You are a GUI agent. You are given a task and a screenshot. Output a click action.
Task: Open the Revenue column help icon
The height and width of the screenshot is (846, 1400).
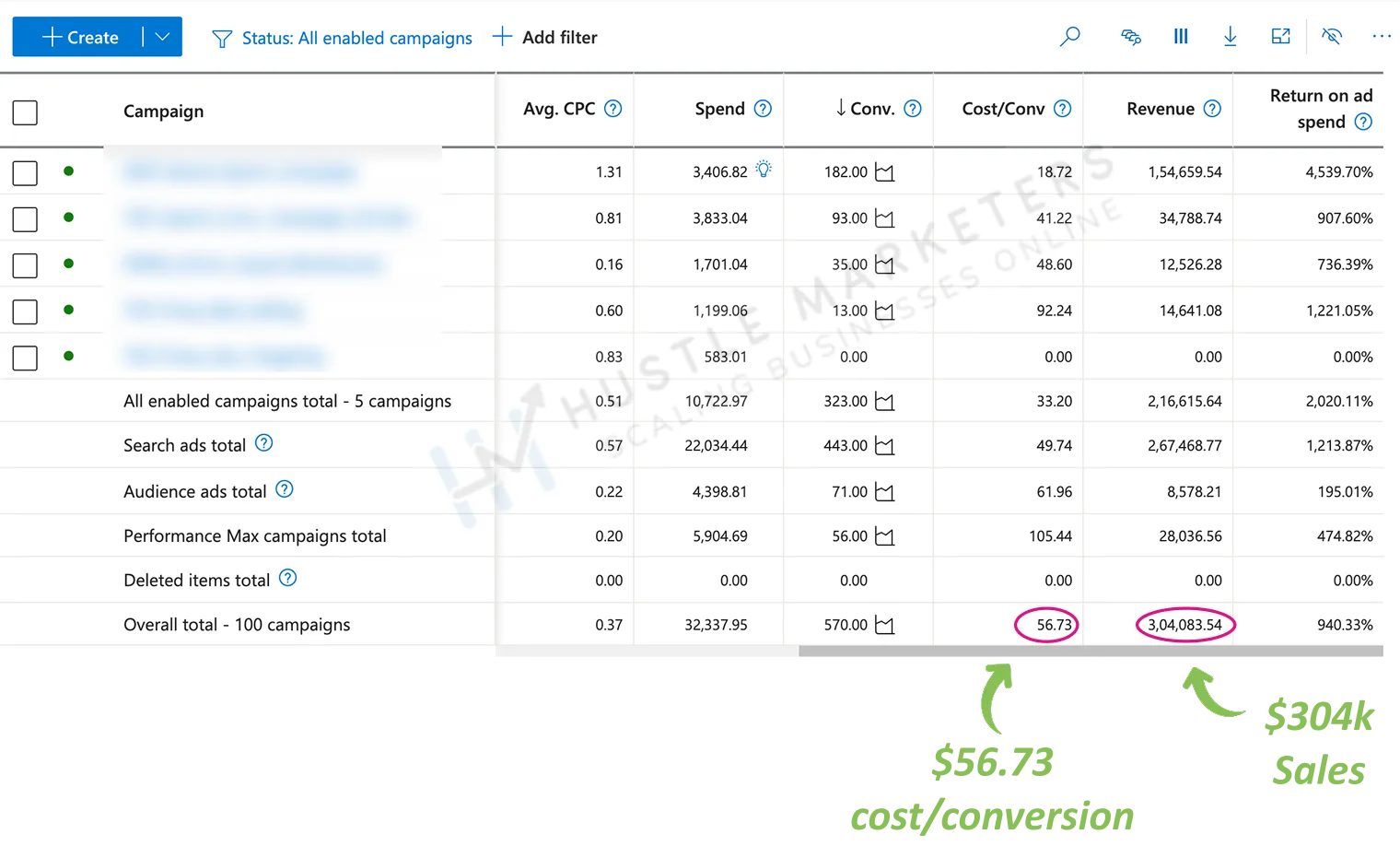pos(1212,109)
